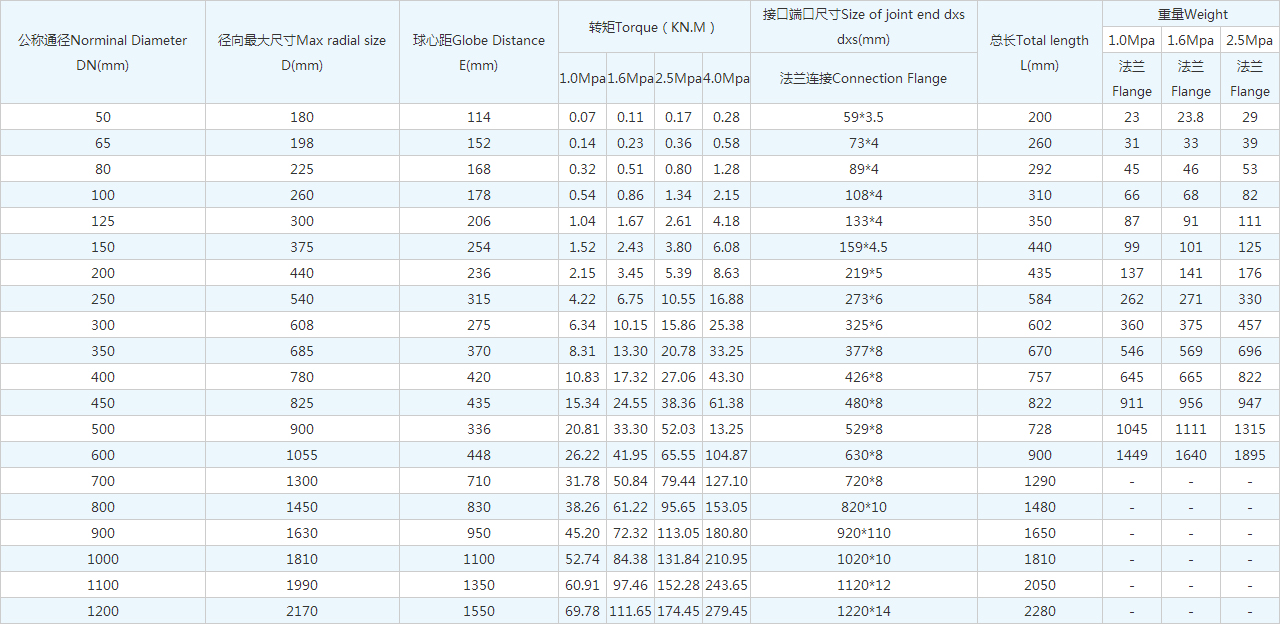
Task: Select the Torque (KN.M) header cell
Action: pos(653,27)
